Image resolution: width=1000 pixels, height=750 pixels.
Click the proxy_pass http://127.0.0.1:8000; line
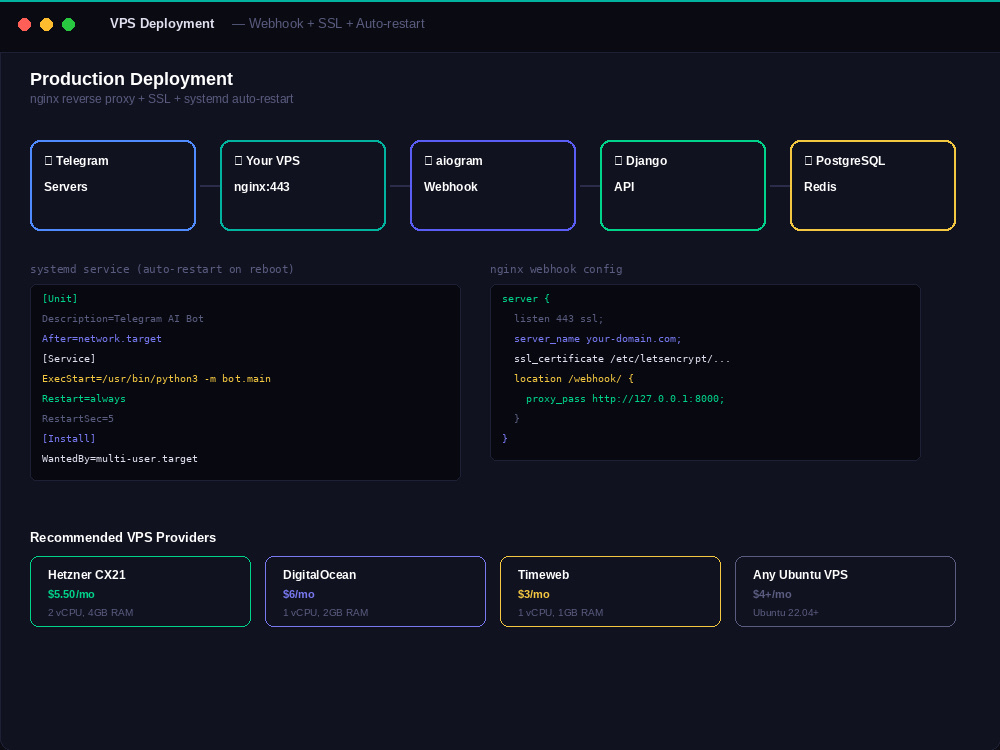click(625, 399)
